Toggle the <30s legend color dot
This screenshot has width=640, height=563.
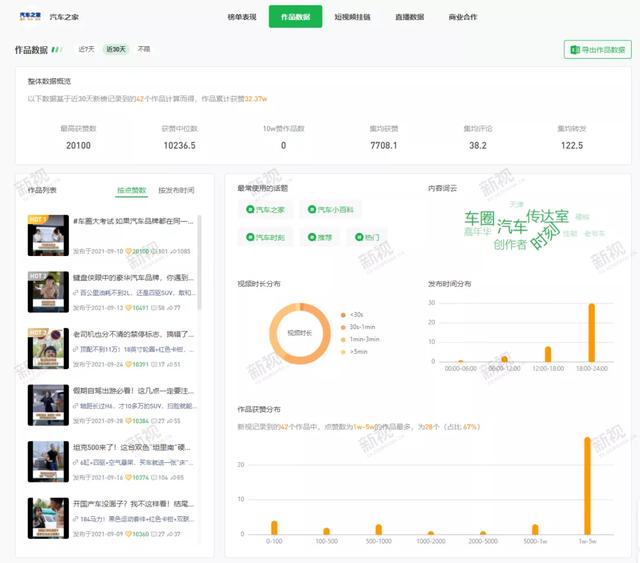(x=343, y=314)
